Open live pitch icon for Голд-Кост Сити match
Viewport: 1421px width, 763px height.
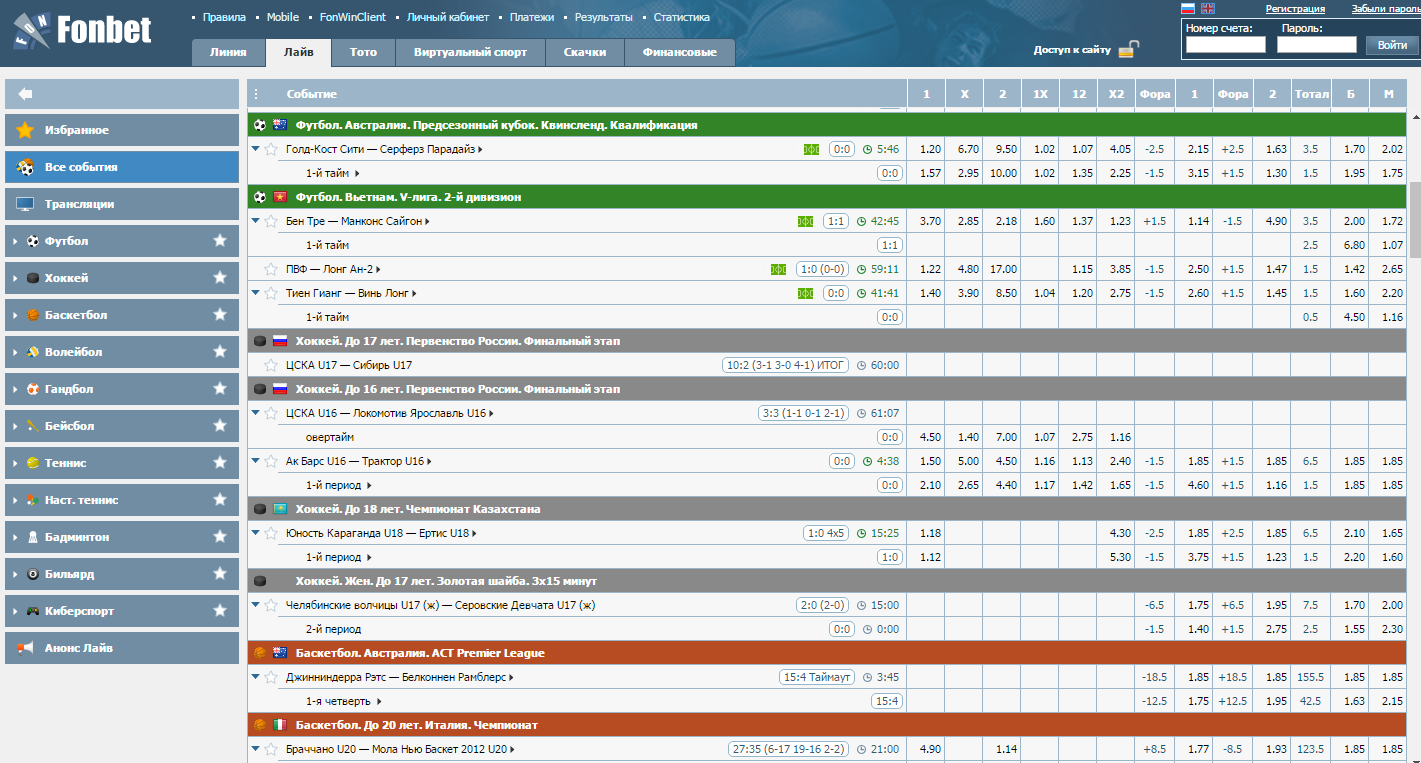pos(811,149)
